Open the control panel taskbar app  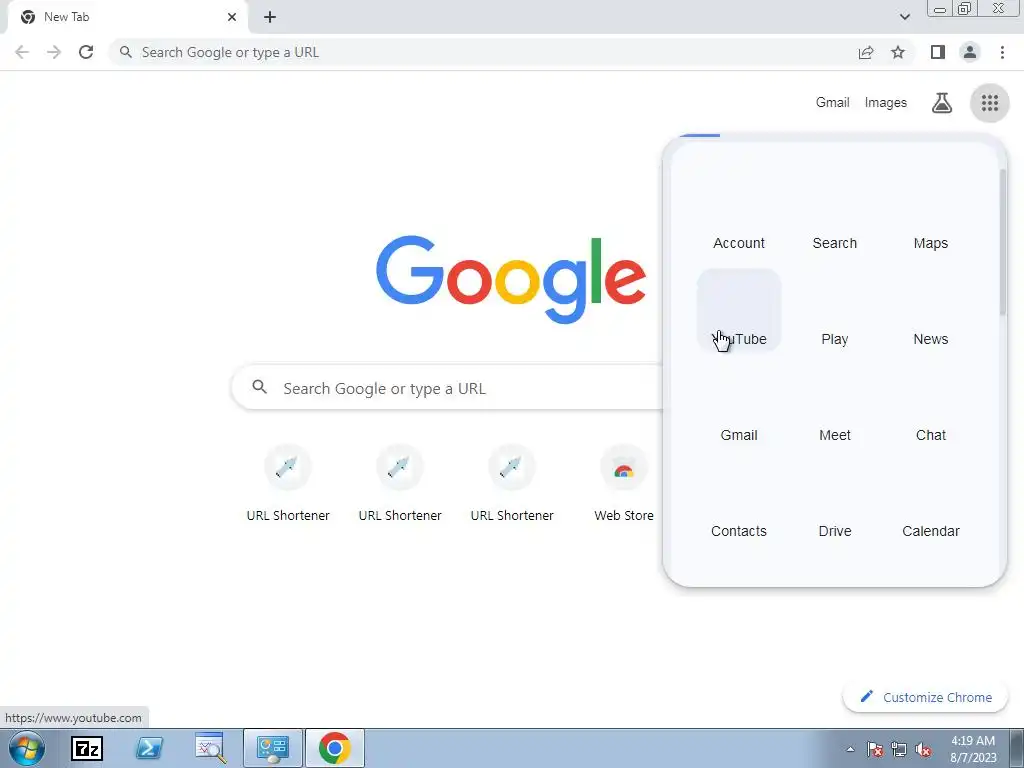tap(273, 748)
